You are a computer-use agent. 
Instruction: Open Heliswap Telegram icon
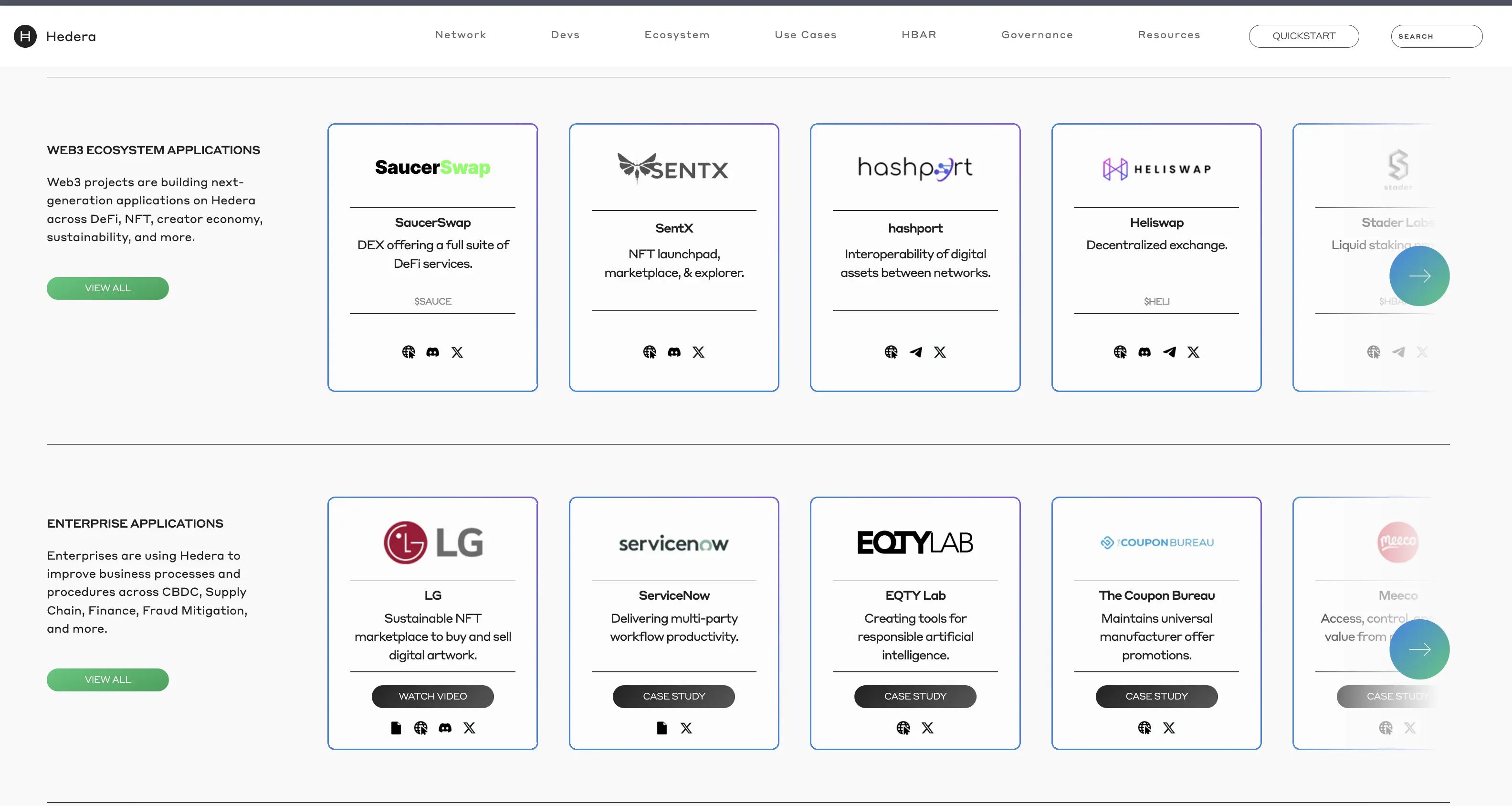click(1169, 352)
